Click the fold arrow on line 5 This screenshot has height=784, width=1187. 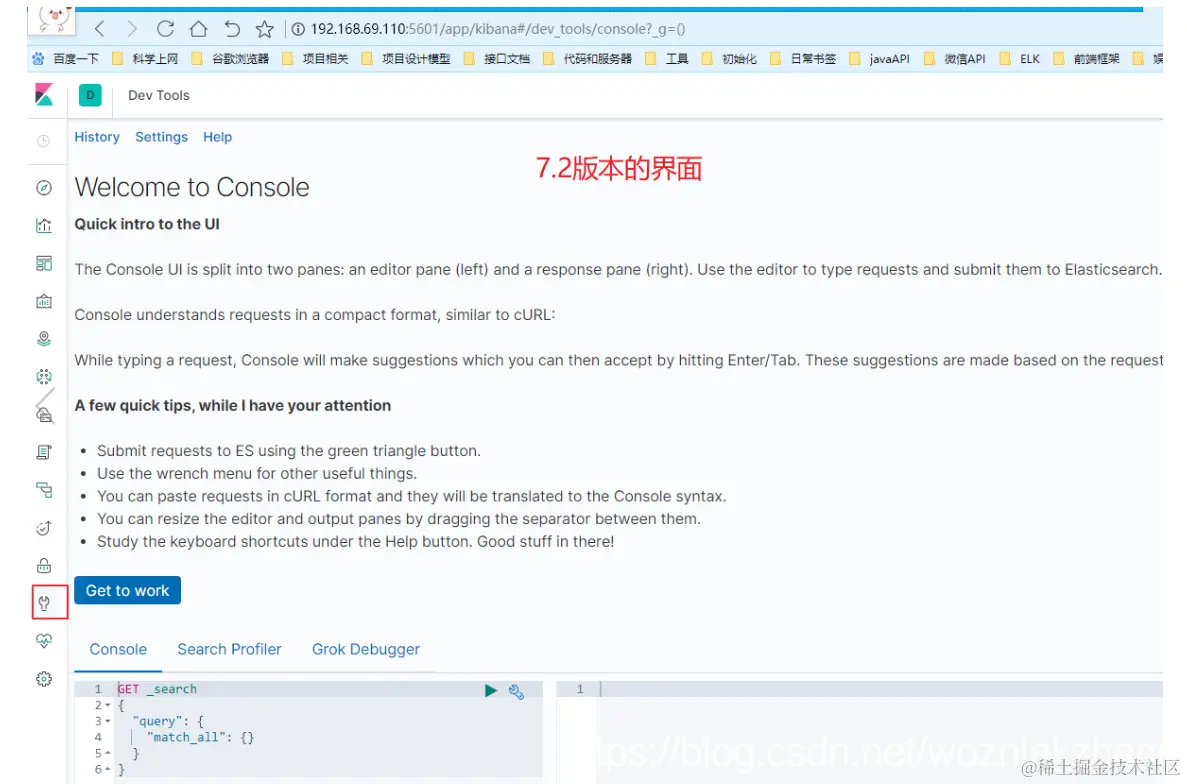pos(107,753)
